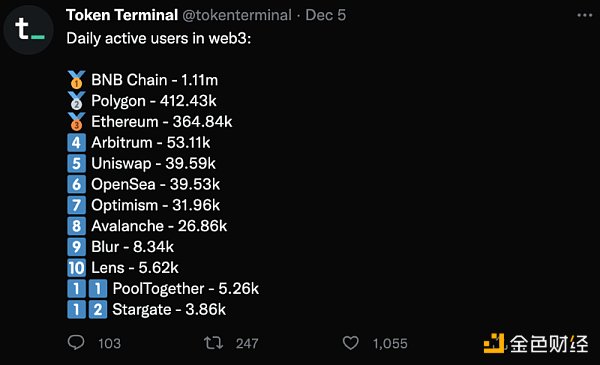This screenshot has height=365, width=600.
Task: Click the Jinse Finance watermark logo
Action: 536,343
